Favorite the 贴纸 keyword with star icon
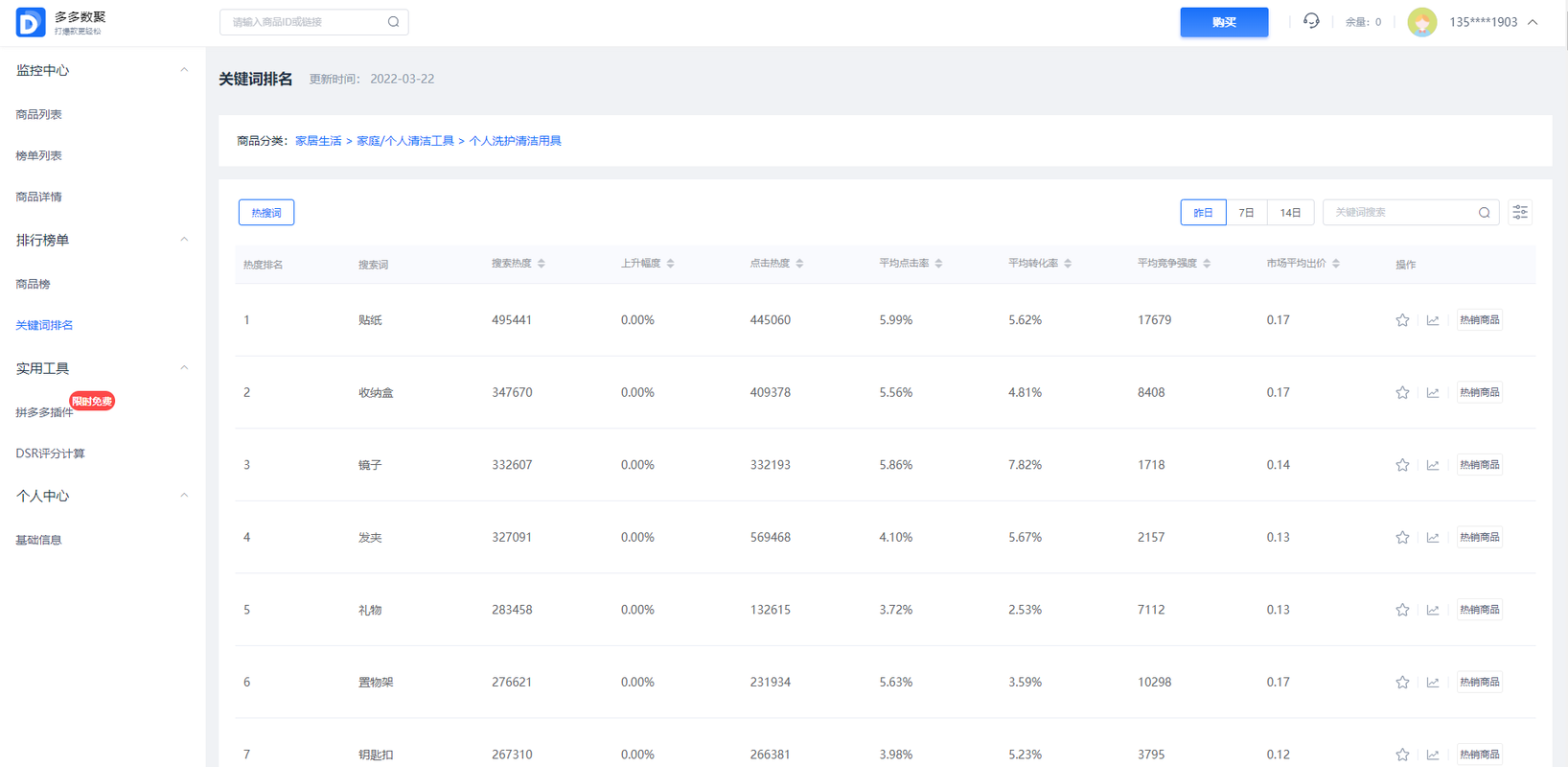The width and height of the screenshot is (1568, 767). 1402,320
